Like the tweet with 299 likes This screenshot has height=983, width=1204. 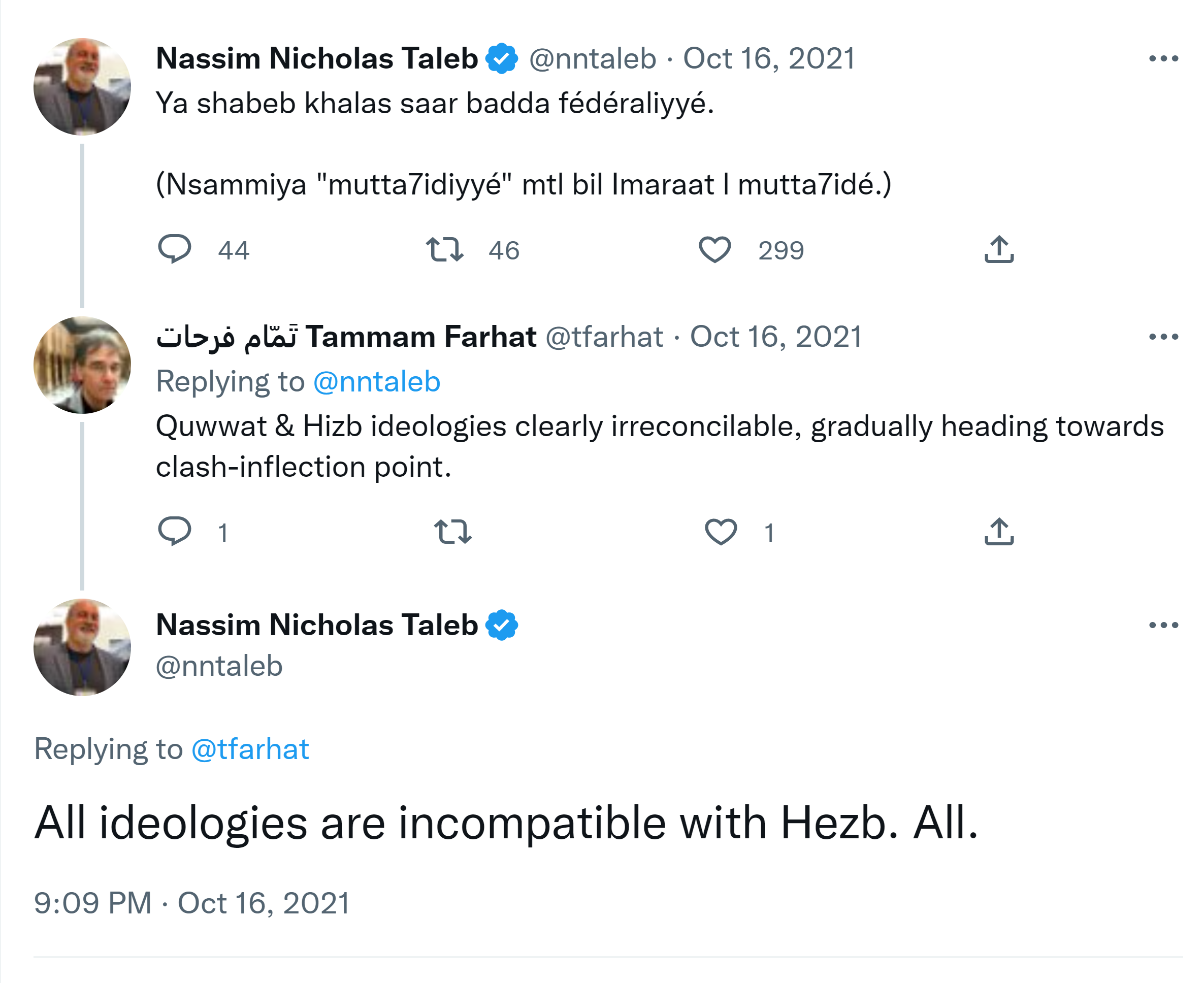[714, 249]
